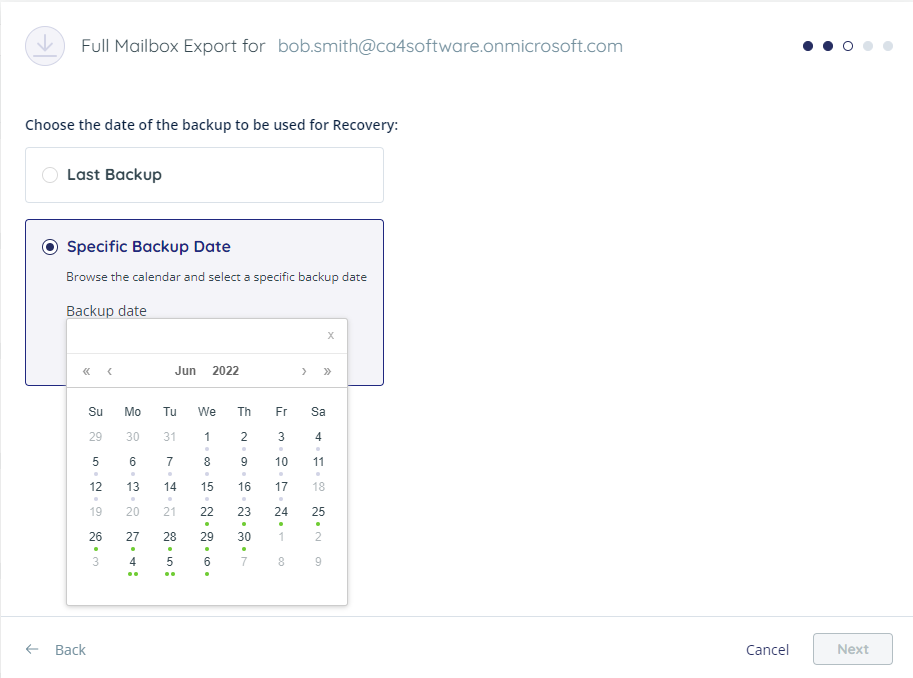Click the greyed-out day 18
Screen dimensions: 913x678
point(319,487)
